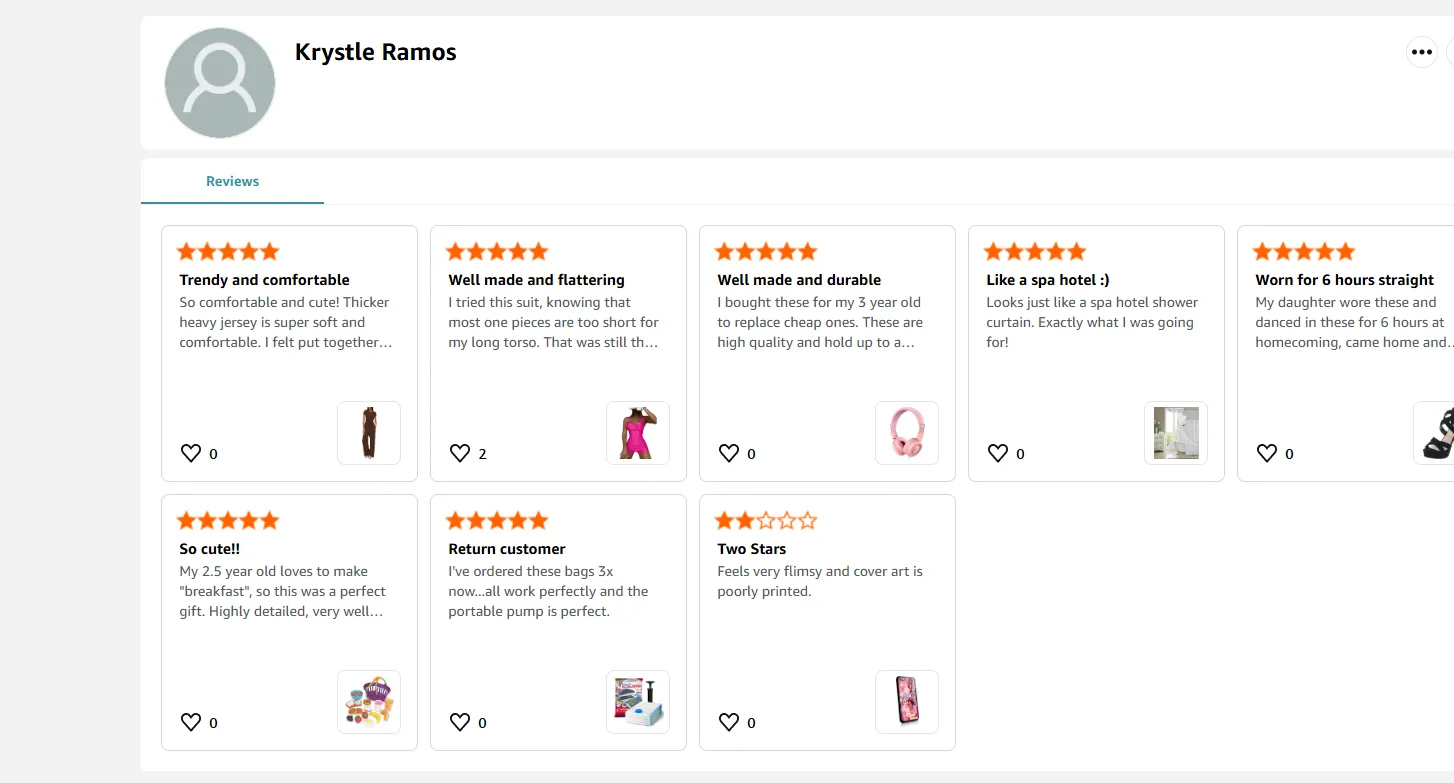The image size is (1454, 783).
Task: Open the shower curtain product thumbnail
Action: [x=1176, y=433]
